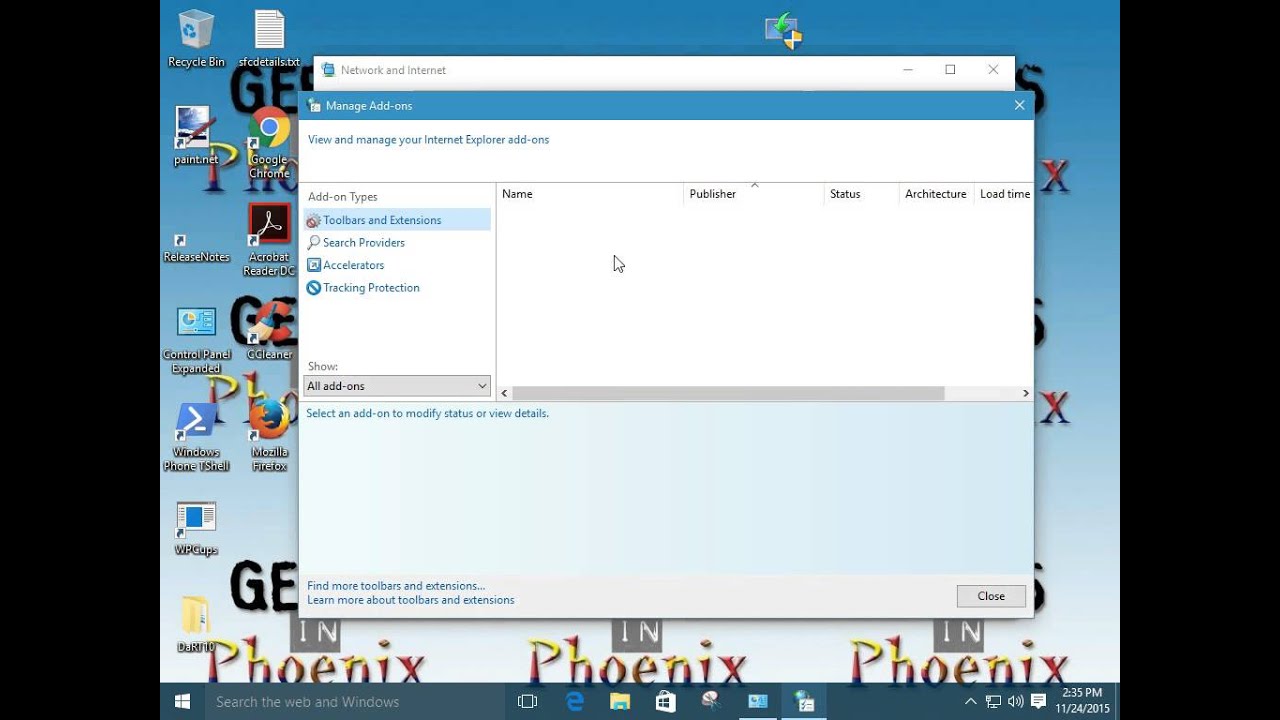This screenshot has width=1280, height=720.
Task: Minimize the Network and Internet window
Action: click(908, 70)
